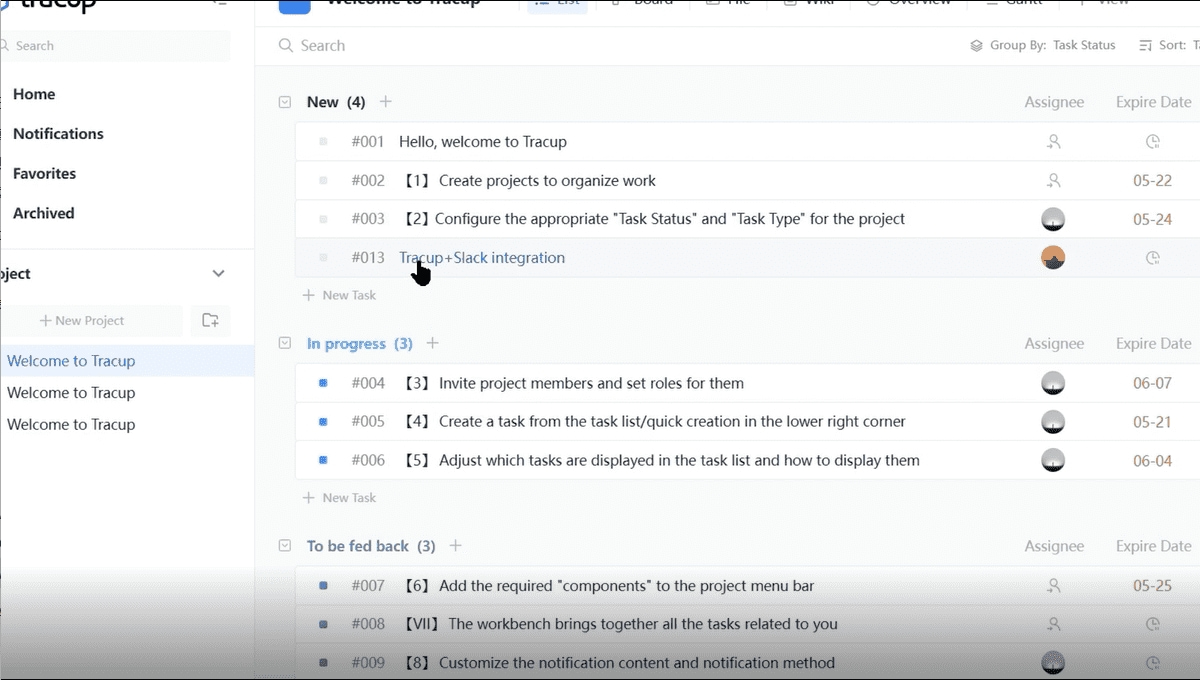The image size is (1200, 680).
Task: Open the Group By: Task Status dropdown
Action: point(1043,46)
